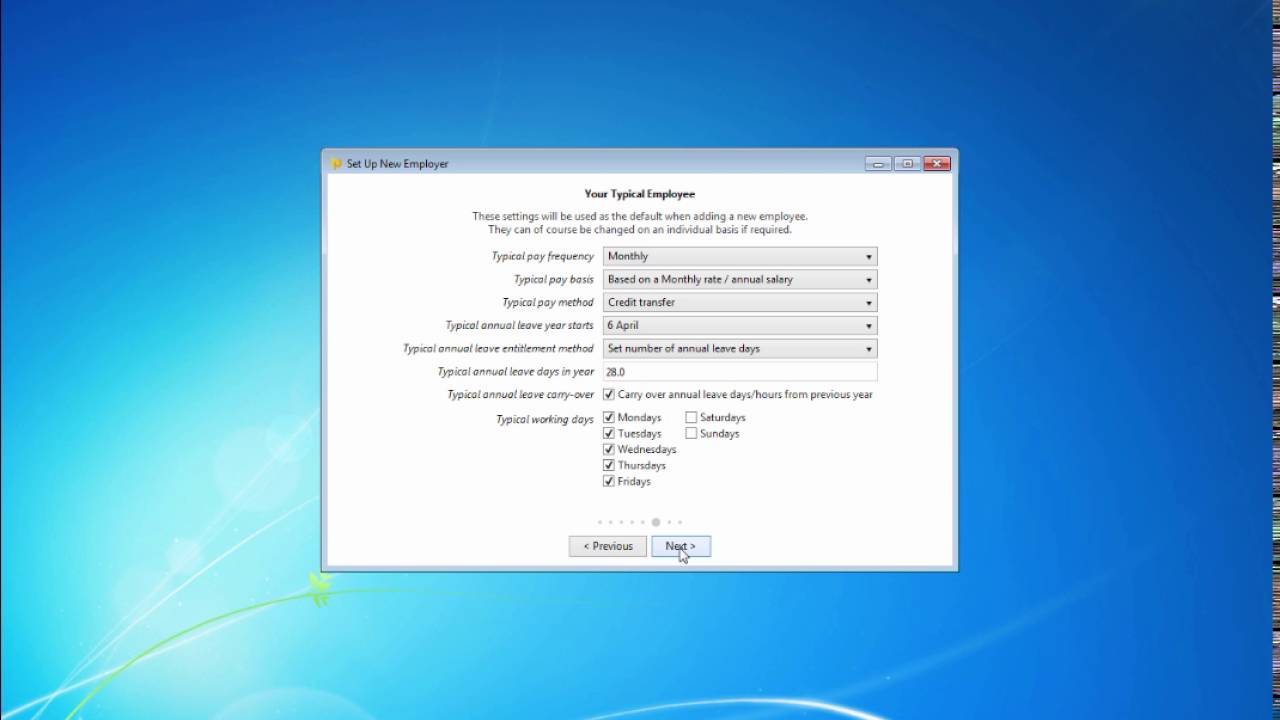This screenshot has width=1280, height=720.
Task: Open the Typical pay method dropdown
Action: (740, 302)
